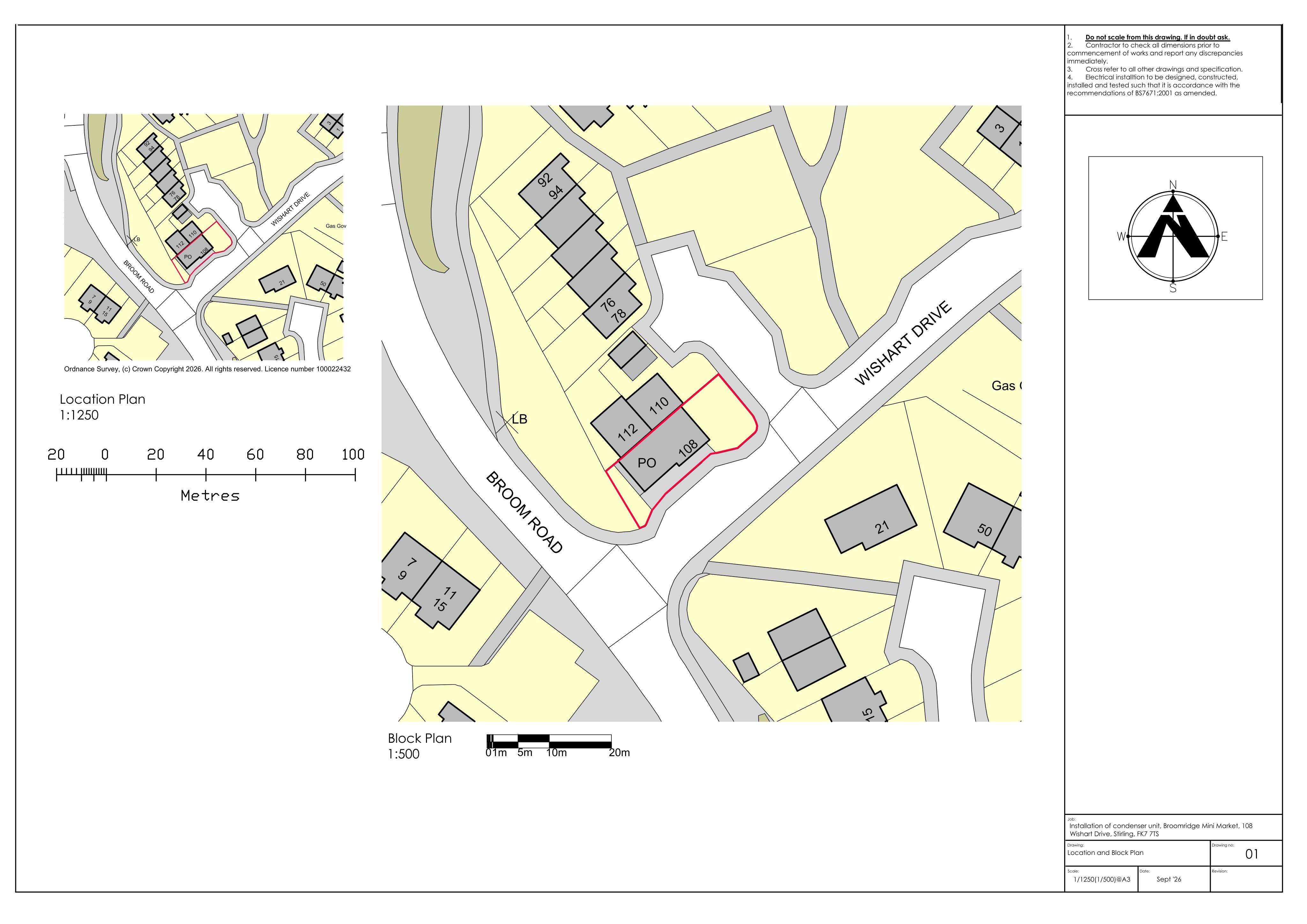Click building number '7' in block plan
The image size is (1307, 924).
click(x=412, y=563)
